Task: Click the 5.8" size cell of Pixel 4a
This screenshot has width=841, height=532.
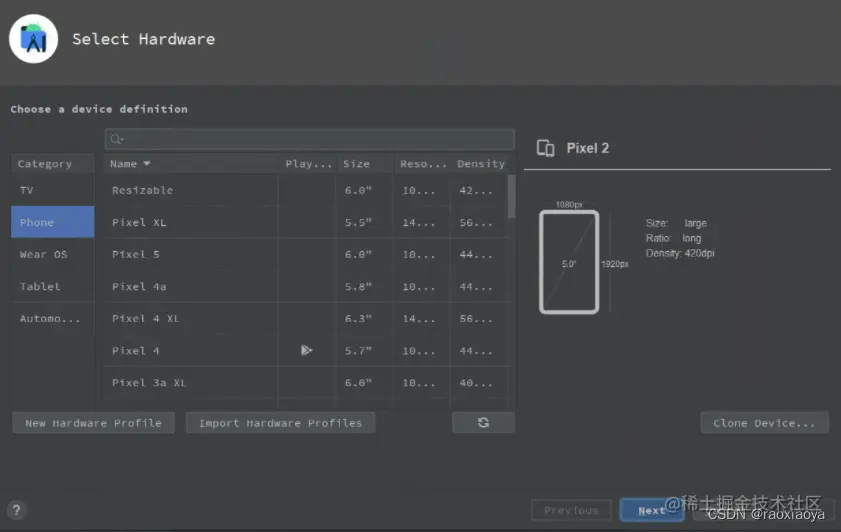Action: pyautogui.click(x=365, y=286)
